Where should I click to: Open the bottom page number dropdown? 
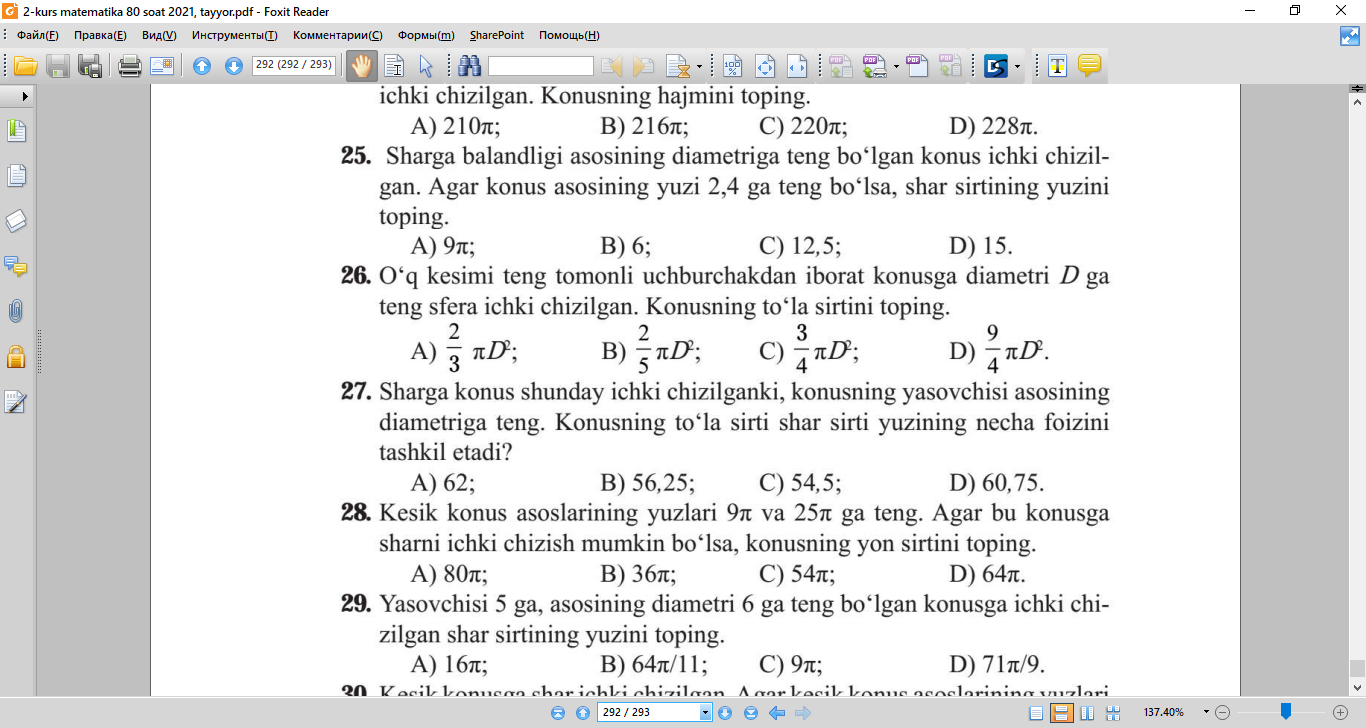706,713
